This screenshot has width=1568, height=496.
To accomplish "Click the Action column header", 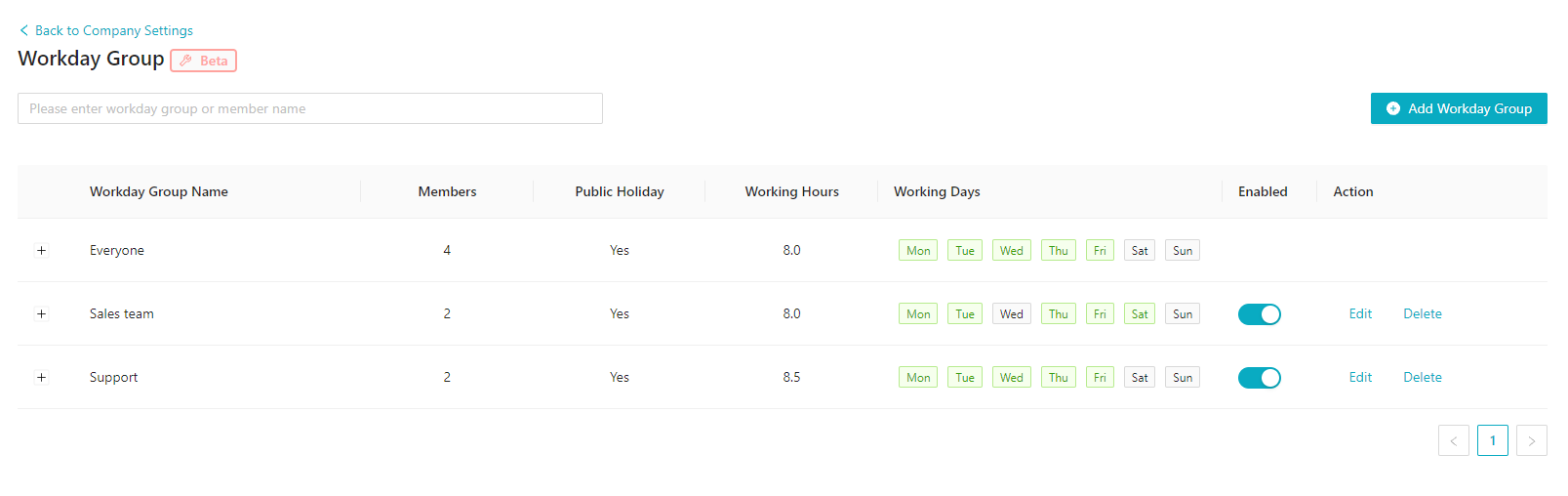I will [x=1353, y=191].
